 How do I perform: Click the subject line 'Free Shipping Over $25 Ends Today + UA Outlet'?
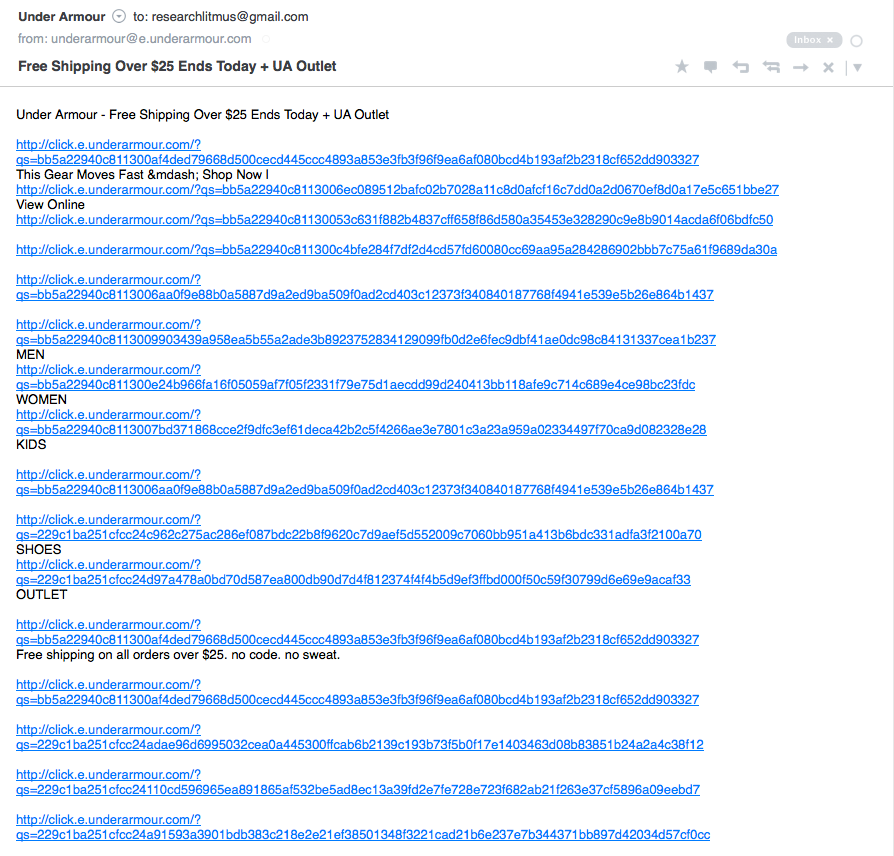(177, 66)
